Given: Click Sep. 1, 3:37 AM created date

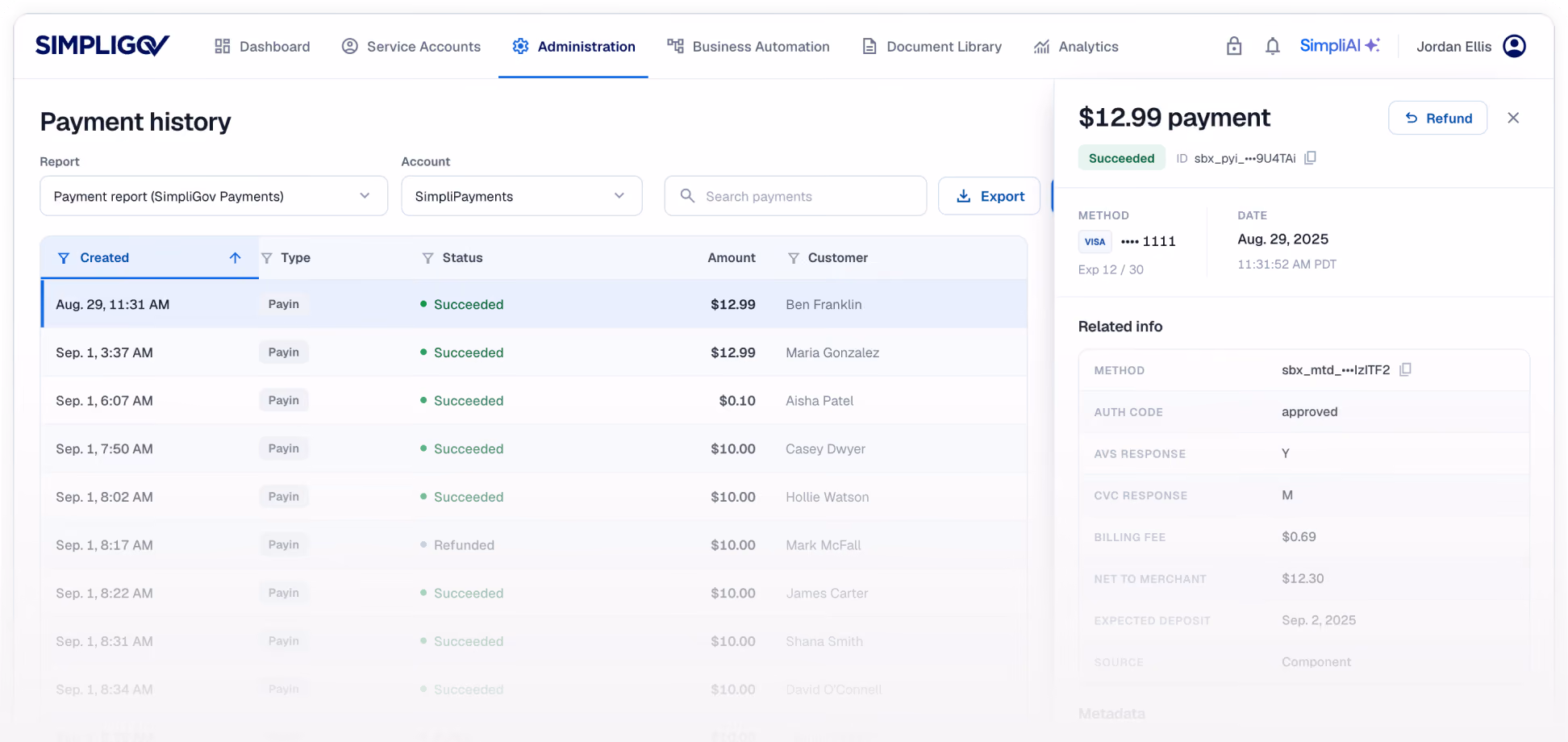Looking at the screenshot, I should coord(104,352).
